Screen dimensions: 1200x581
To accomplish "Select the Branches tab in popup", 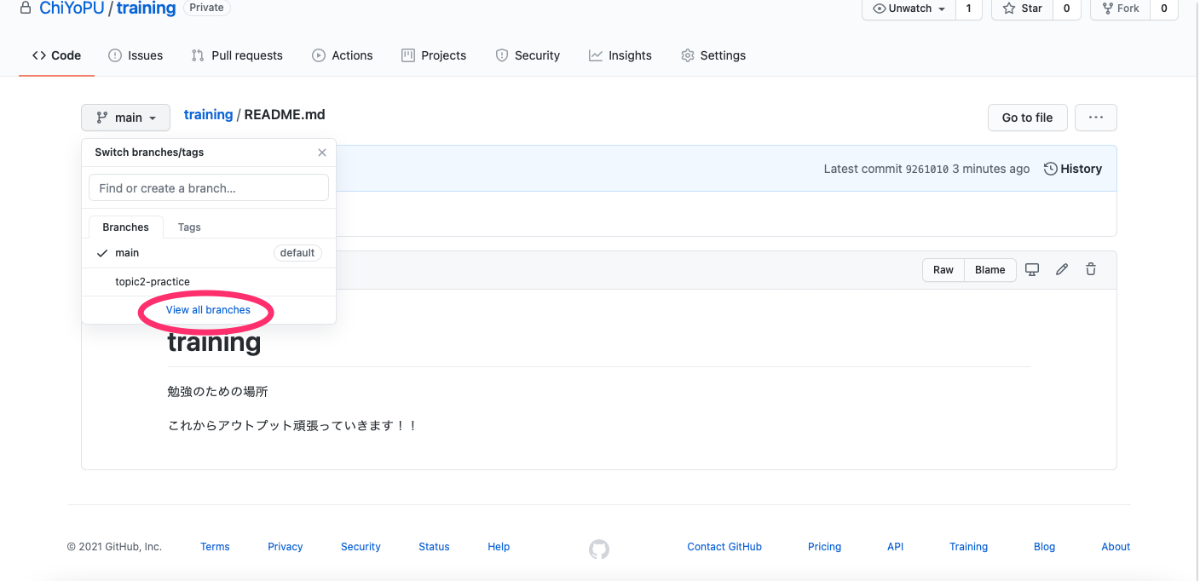I will coord(126,227).
